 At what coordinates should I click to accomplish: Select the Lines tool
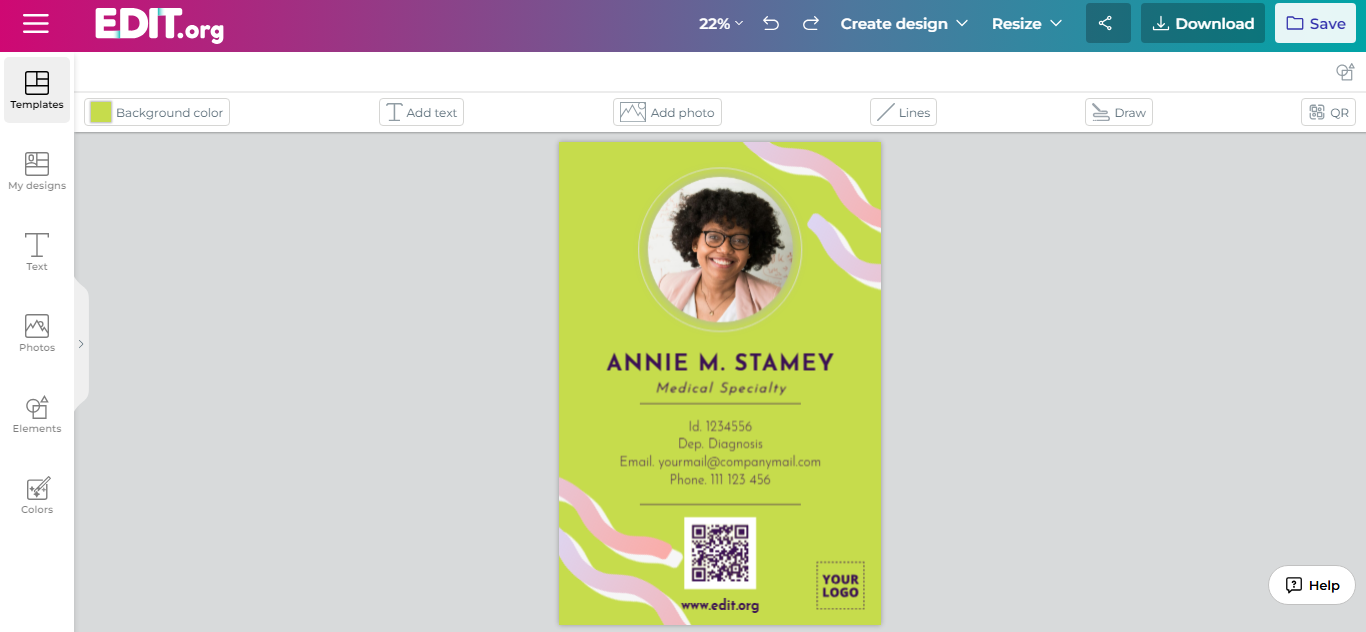(x=903, y=112)
